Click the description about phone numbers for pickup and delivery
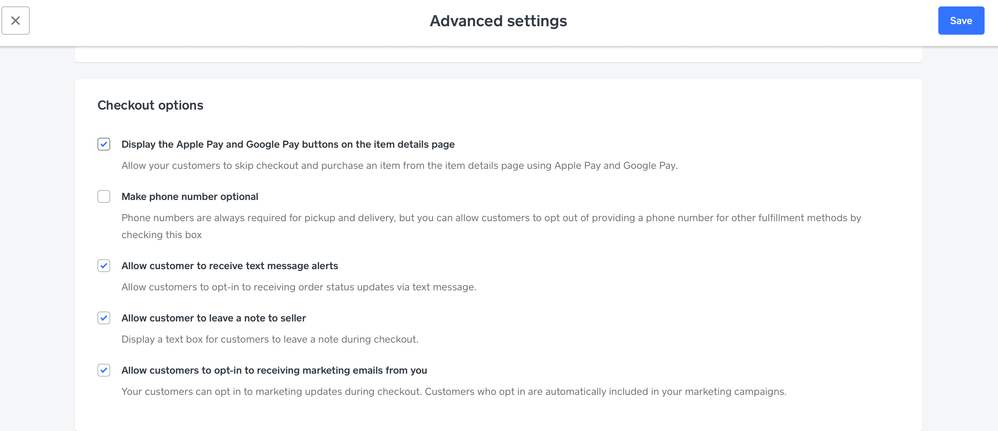 point(490,226)
